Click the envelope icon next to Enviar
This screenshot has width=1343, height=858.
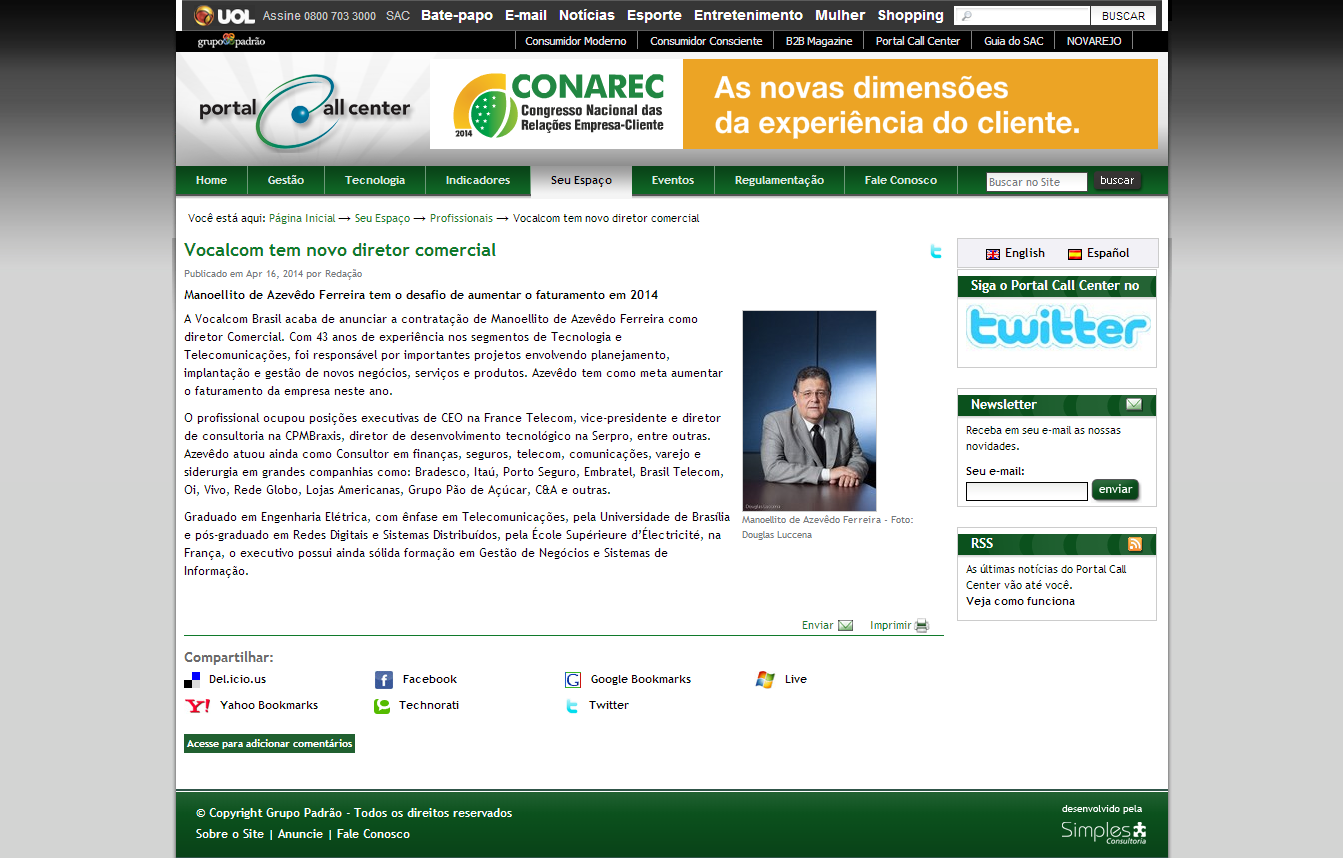point(845,626)
